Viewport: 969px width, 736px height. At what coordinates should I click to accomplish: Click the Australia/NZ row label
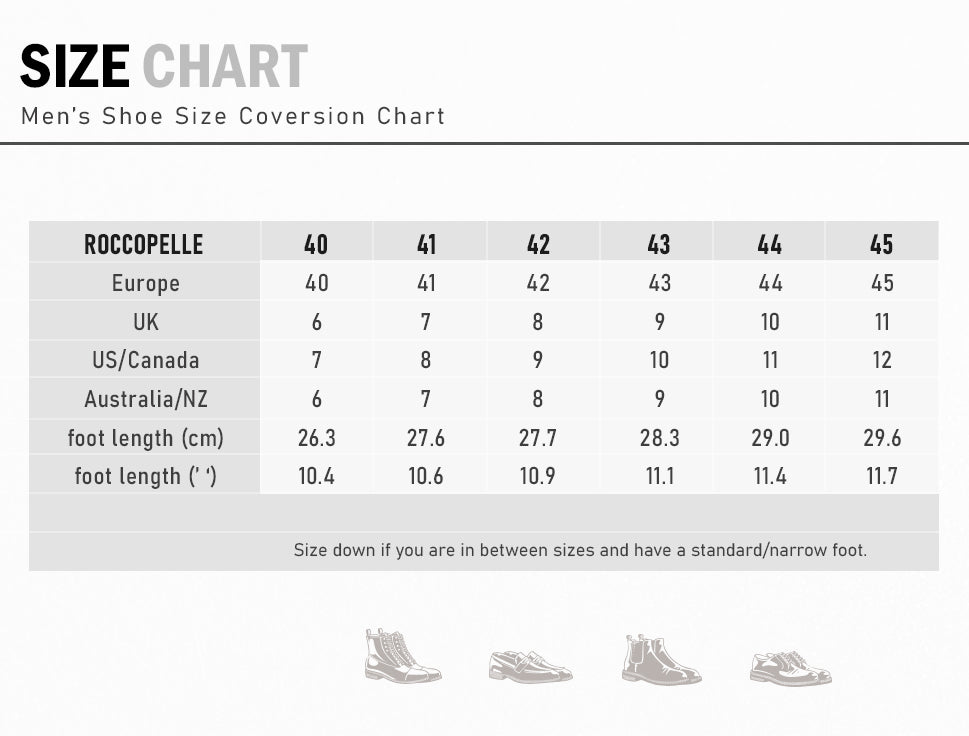coord(146,399)
